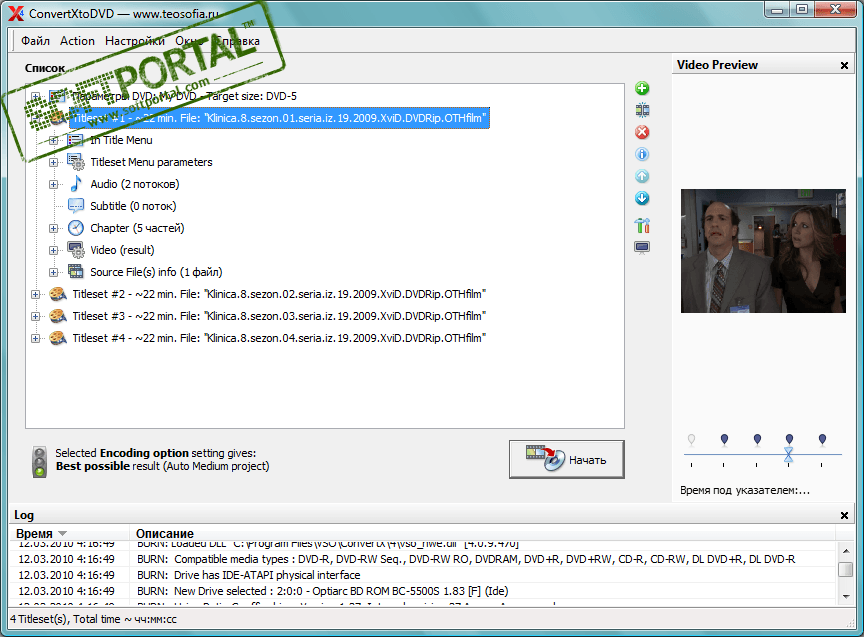Click the Начать button to start conversion
Image resolution: width=864 pixels, height=637 pixels.
(x=566, y=459)
